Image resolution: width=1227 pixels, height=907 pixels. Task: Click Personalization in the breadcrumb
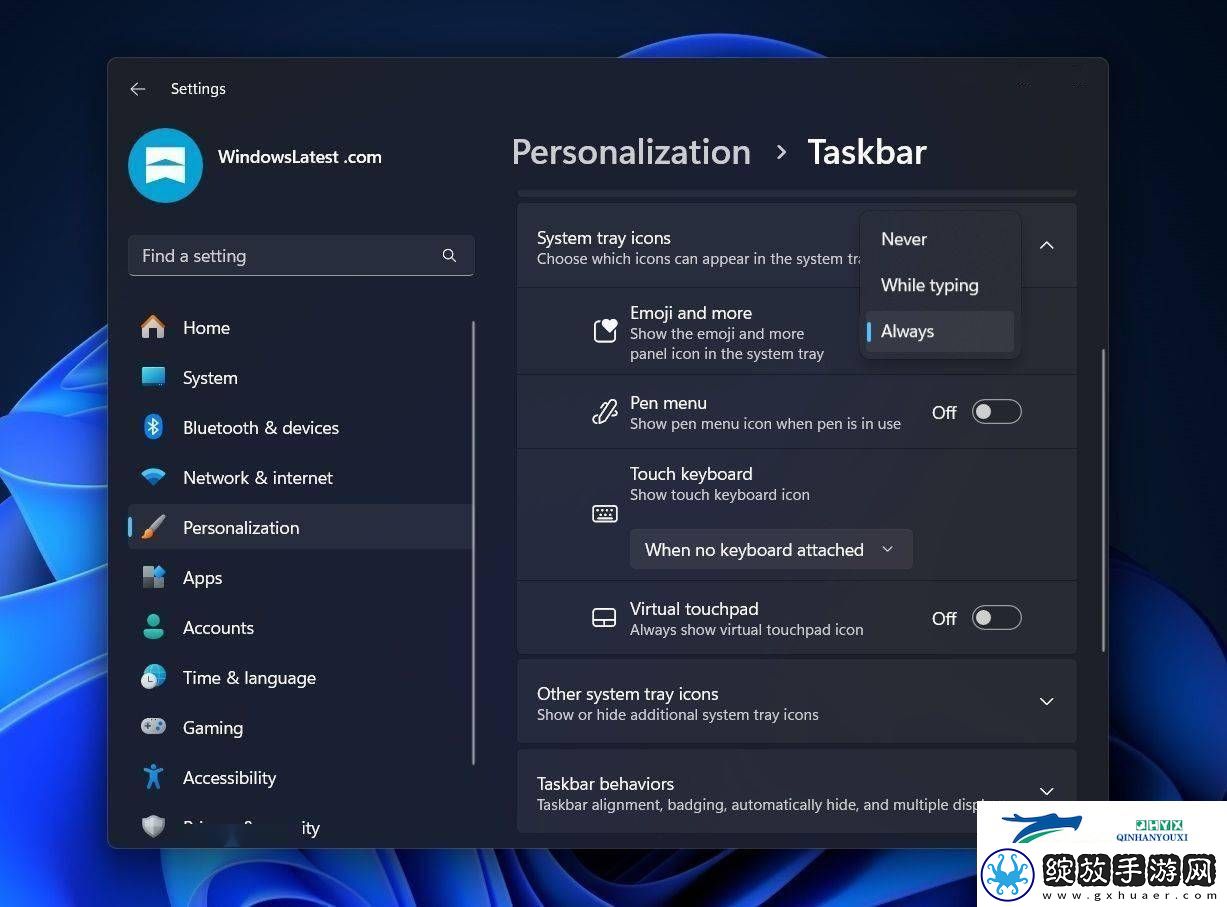point(631,152)
